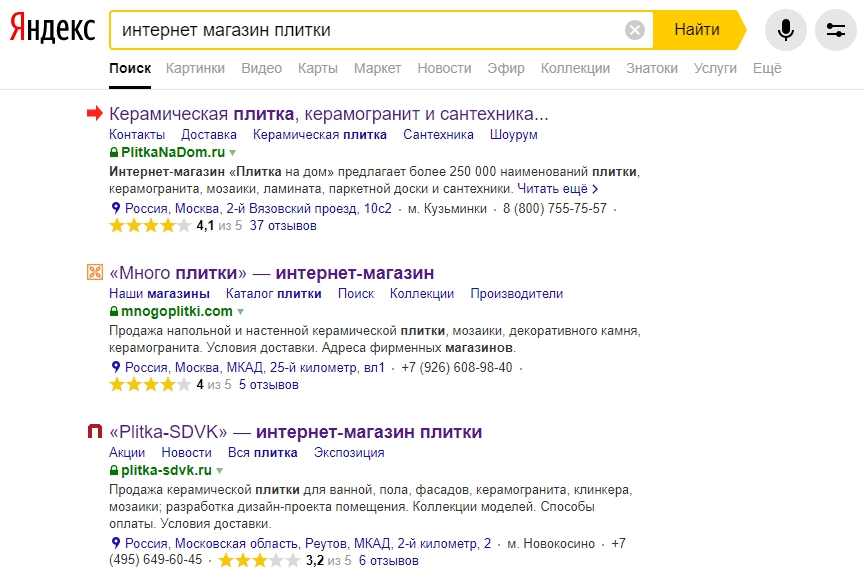Open Наши магазины sitelink
This screenshot has height=582, width=864.
point(159,293)
